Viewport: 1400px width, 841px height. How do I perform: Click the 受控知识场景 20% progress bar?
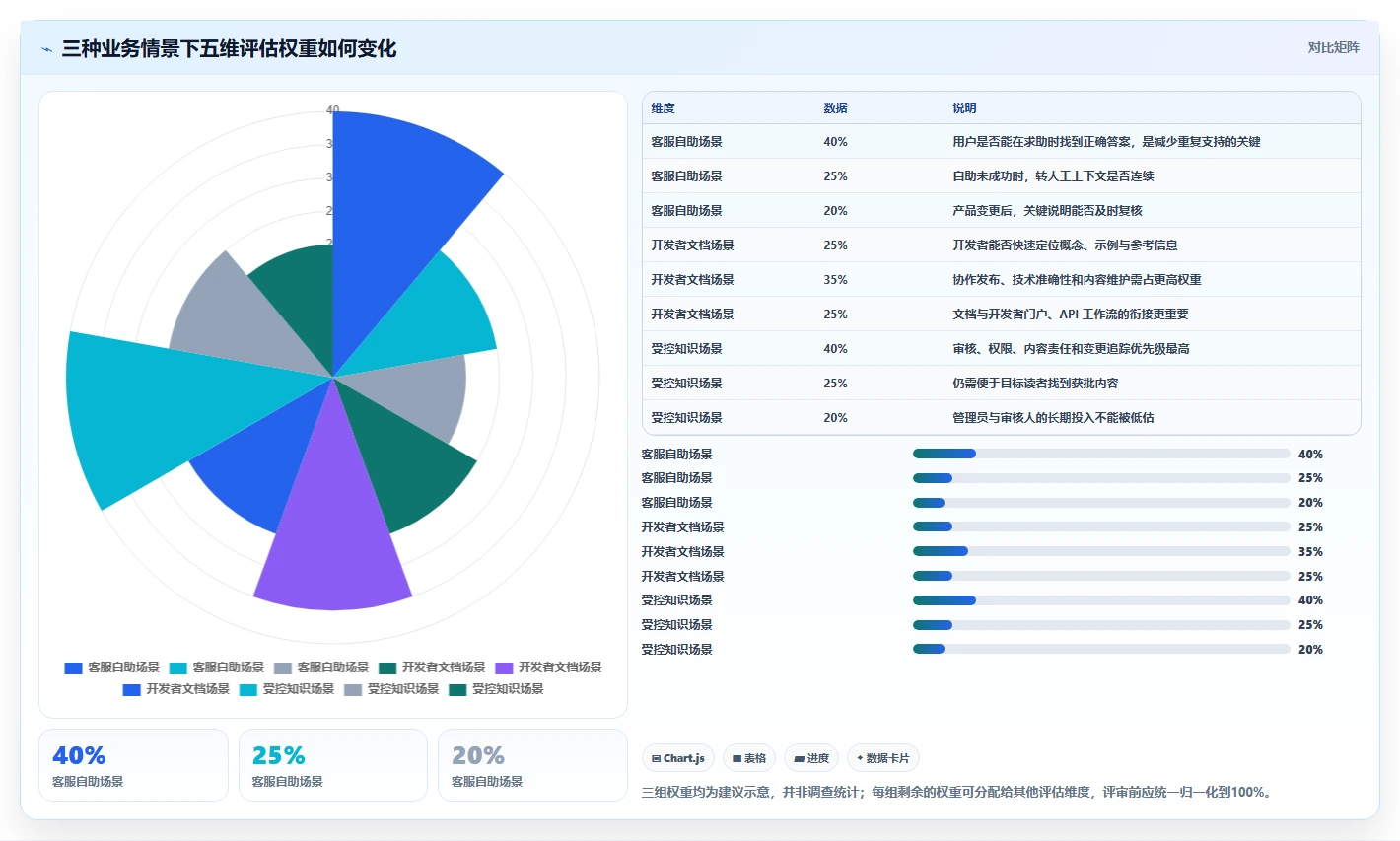coord(1101,649)
